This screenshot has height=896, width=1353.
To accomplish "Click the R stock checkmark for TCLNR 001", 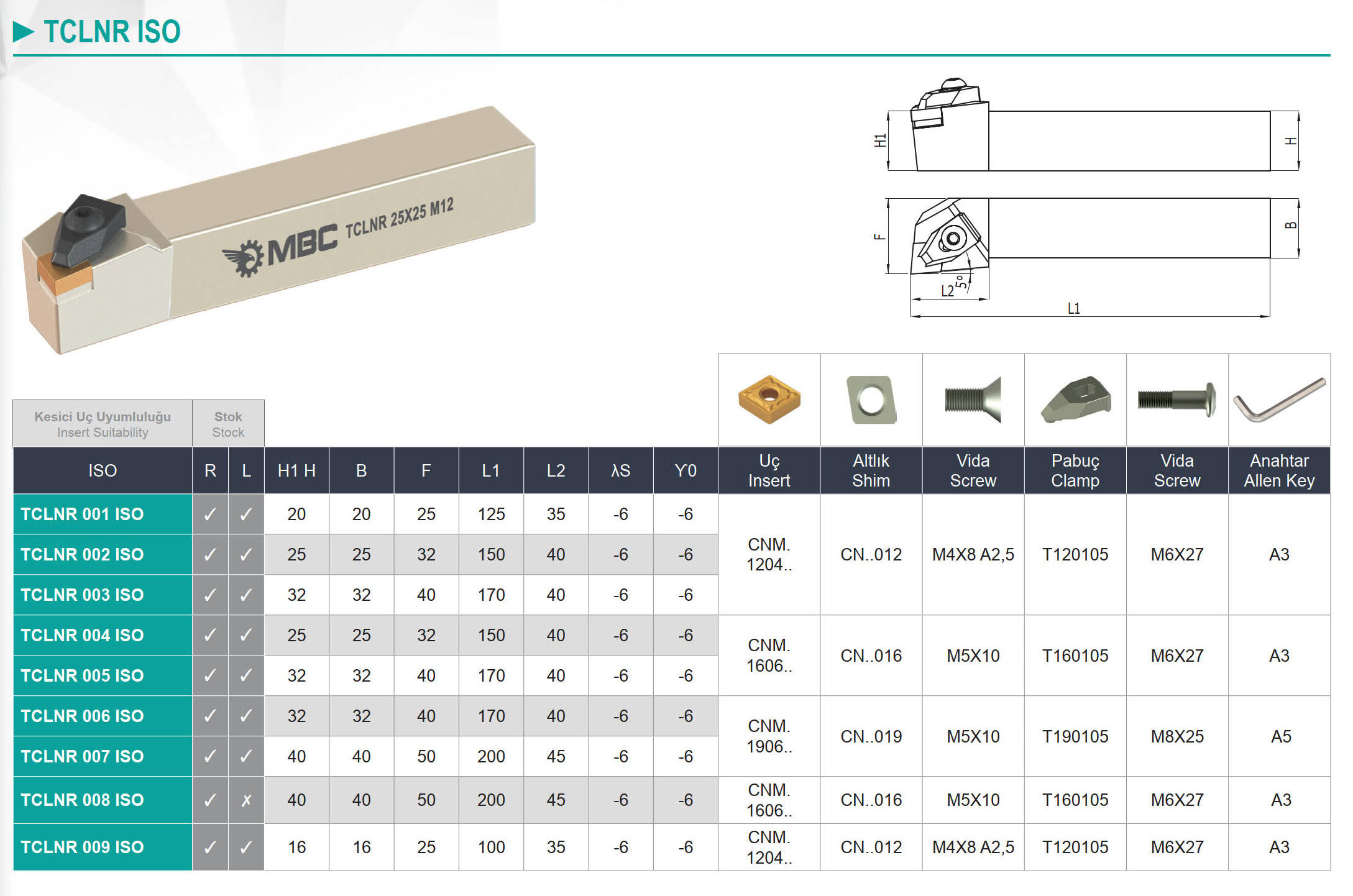I will 210,514.
